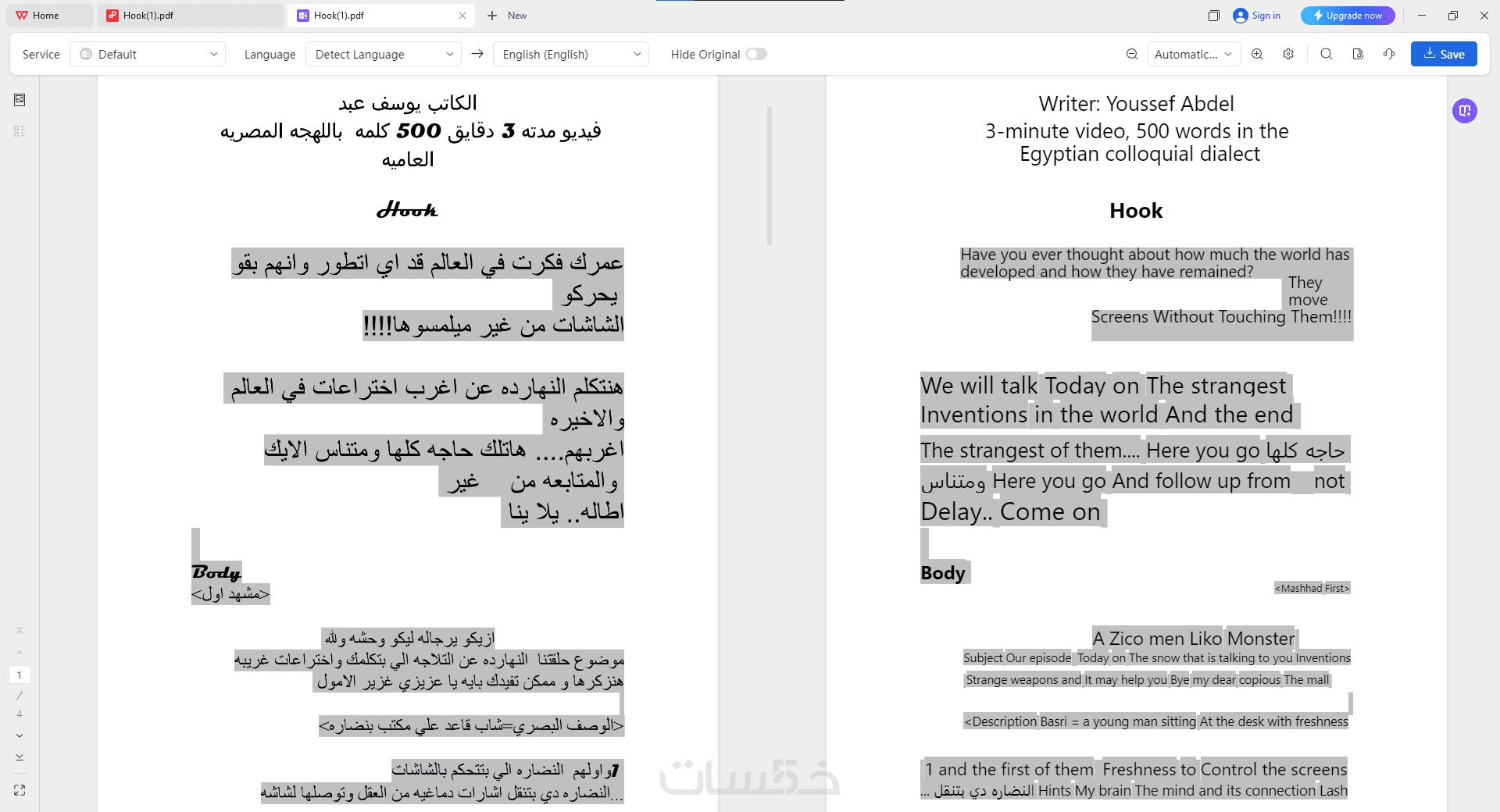Click the translated Hook heading
Screen dimensions: 1500x812
click(x=1136, y=211)
